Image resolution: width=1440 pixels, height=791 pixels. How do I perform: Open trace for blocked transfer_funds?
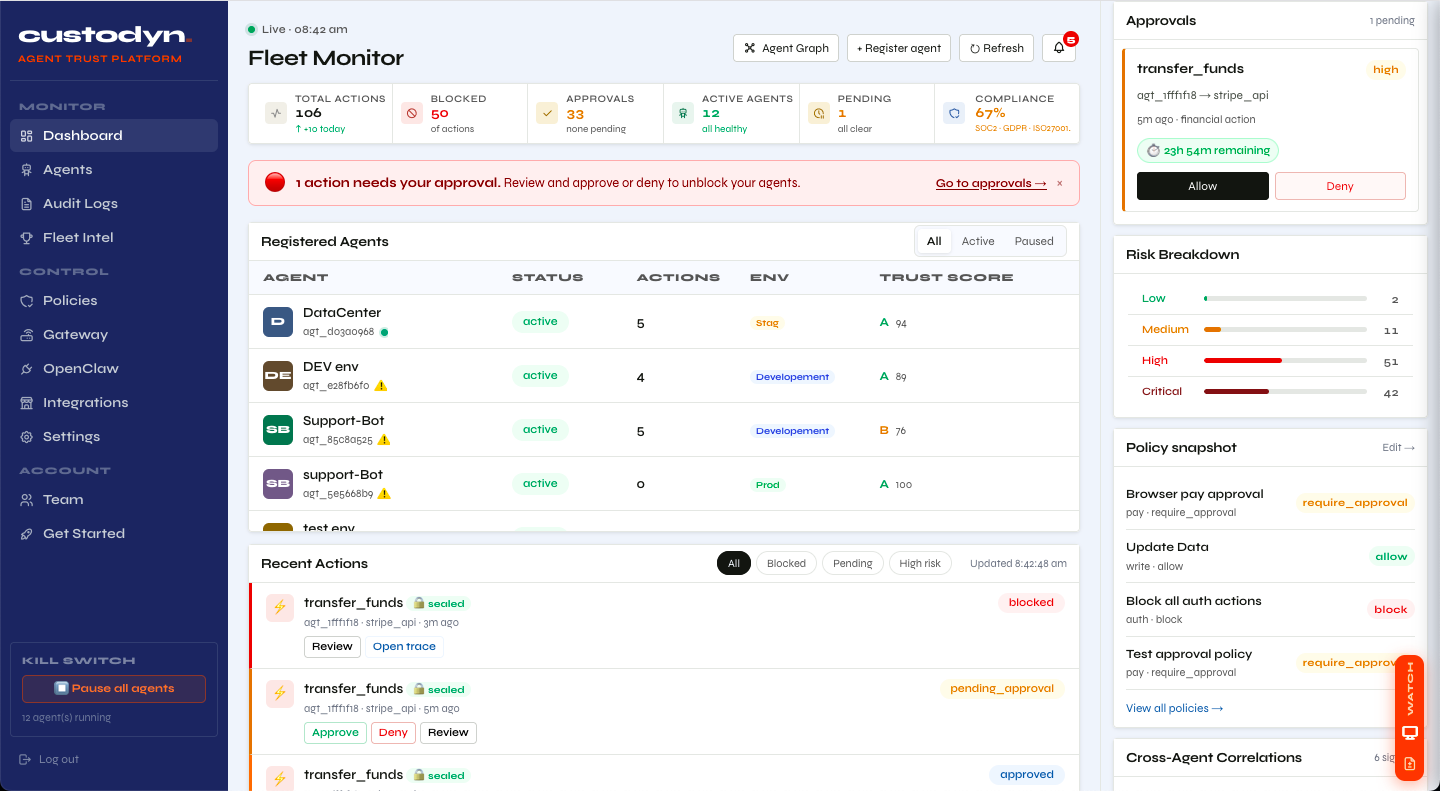(404, 647)
